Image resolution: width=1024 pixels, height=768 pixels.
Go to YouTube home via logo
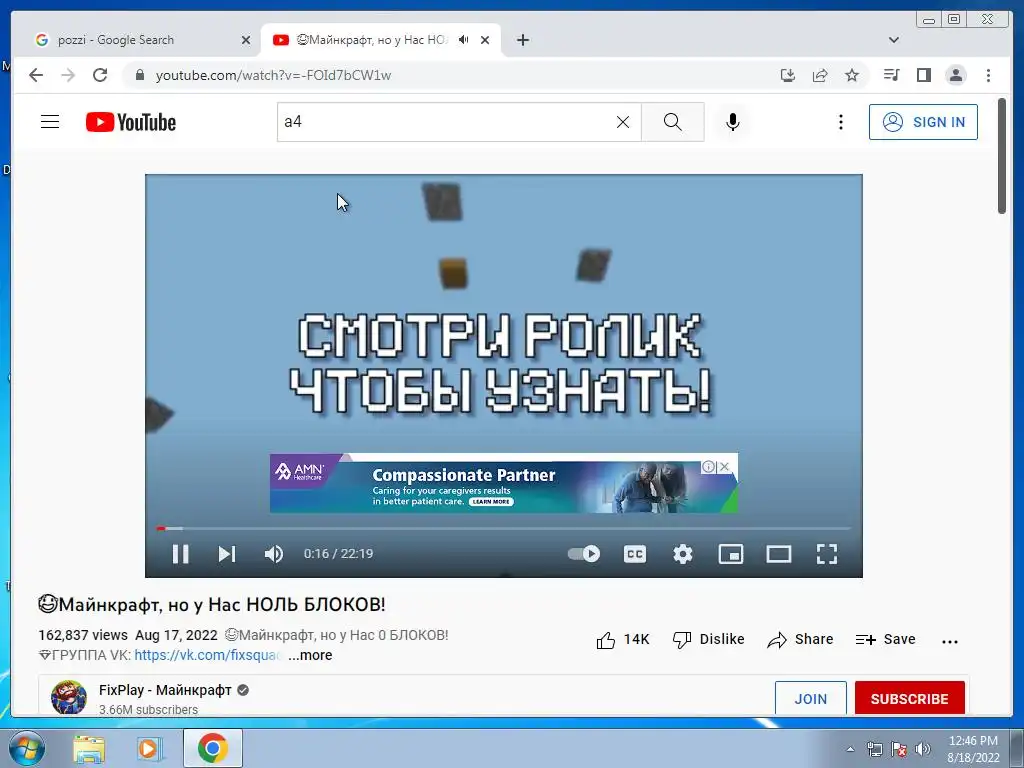coord(131,122)
